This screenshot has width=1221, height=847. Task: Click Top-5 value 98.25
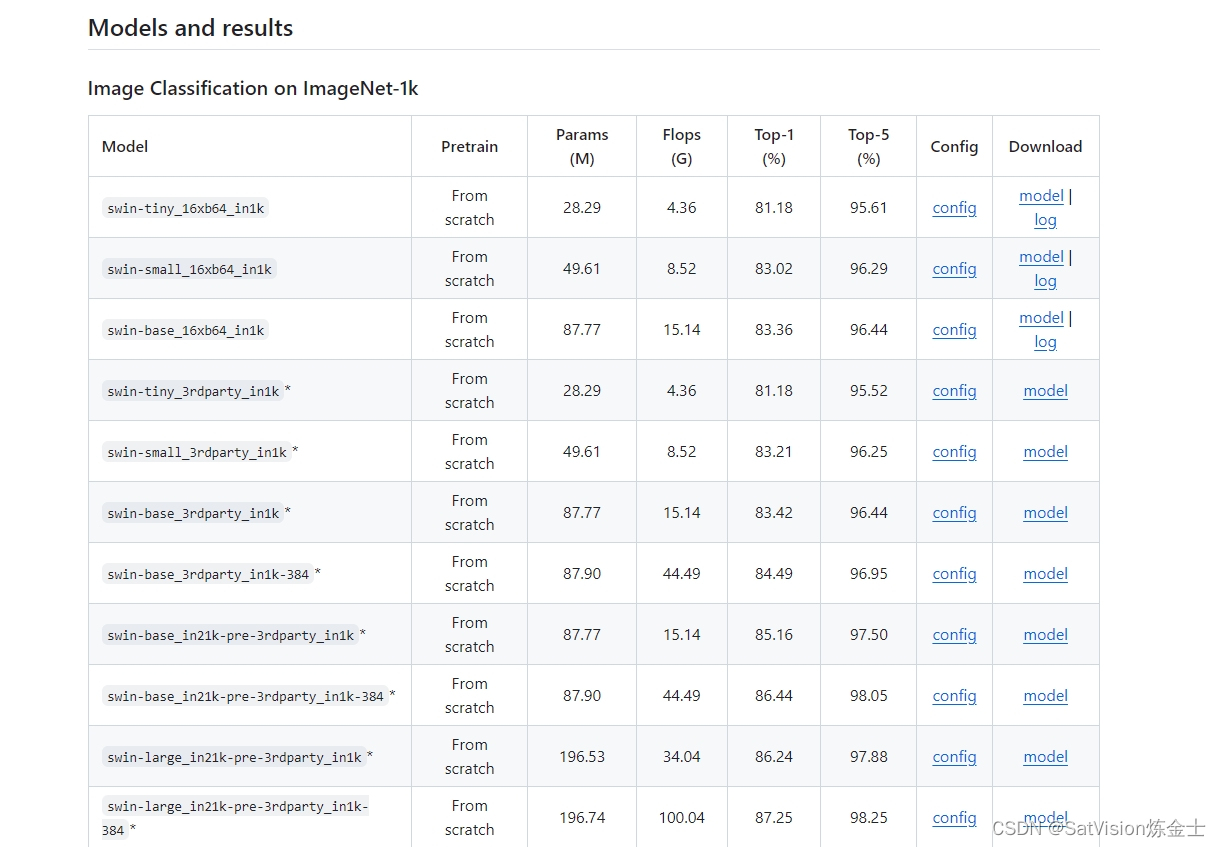(868, 818)
